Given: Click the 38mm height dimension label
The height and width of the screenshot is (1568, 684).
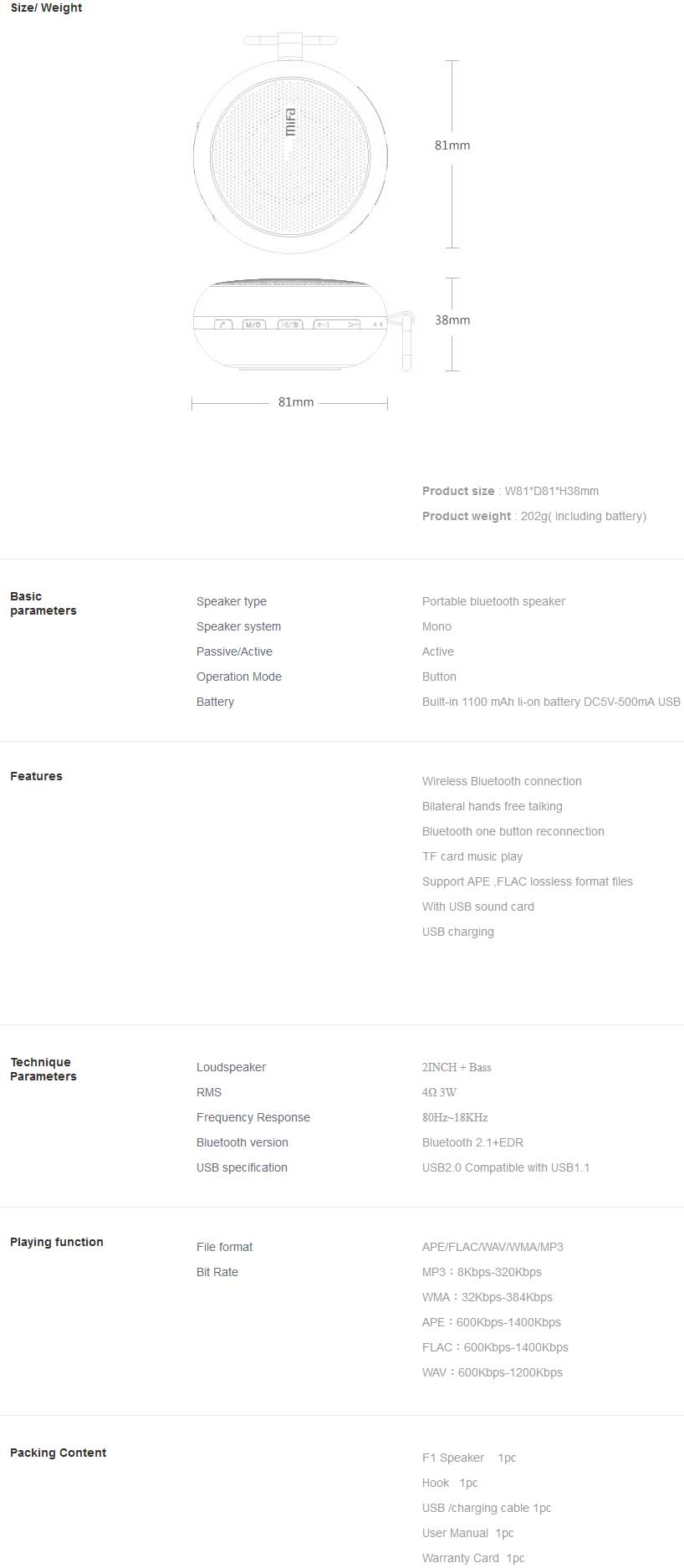Looking at the screenshot, I should pos(452,320).
